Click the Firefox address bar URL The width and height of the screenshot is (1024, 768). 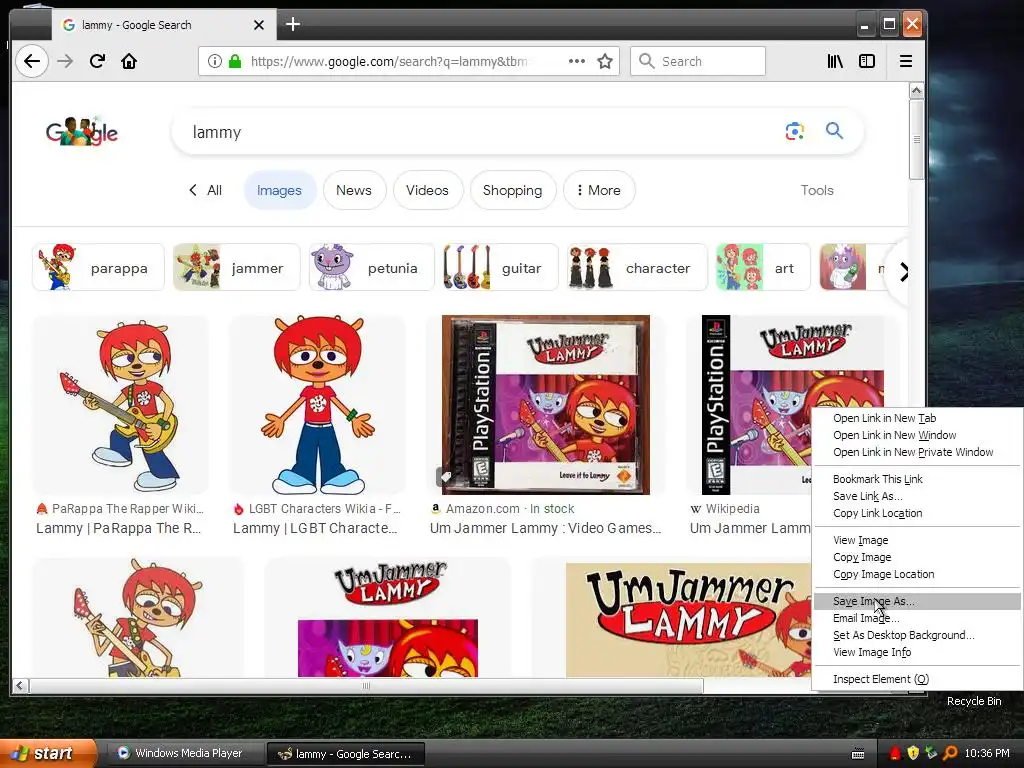coord(389,61)
